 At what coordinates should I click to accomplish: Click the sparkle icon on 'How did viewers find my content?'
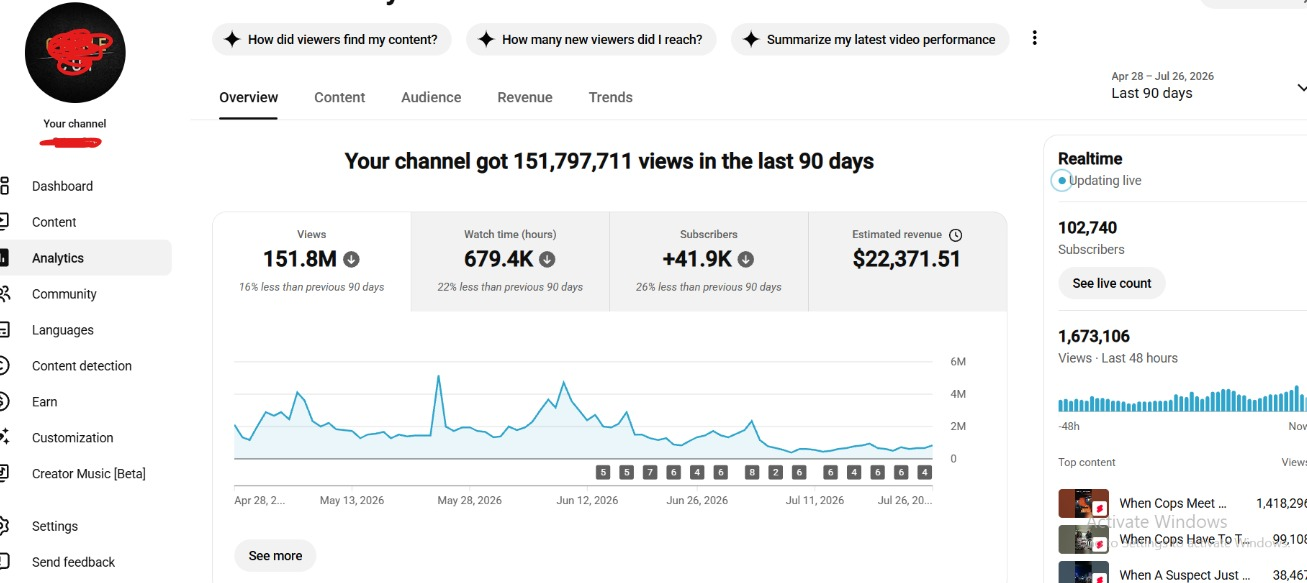click(x=232, y=40)
